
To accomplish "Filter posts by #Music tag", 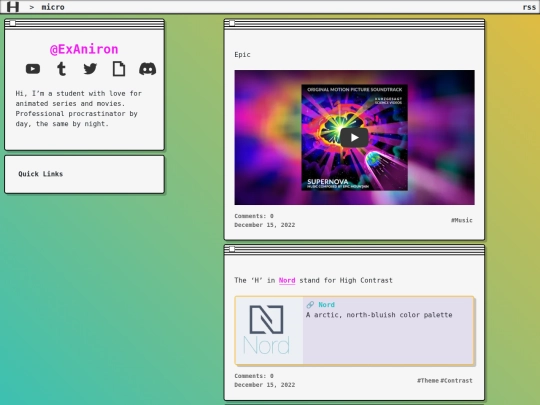I will click(462, 220).
